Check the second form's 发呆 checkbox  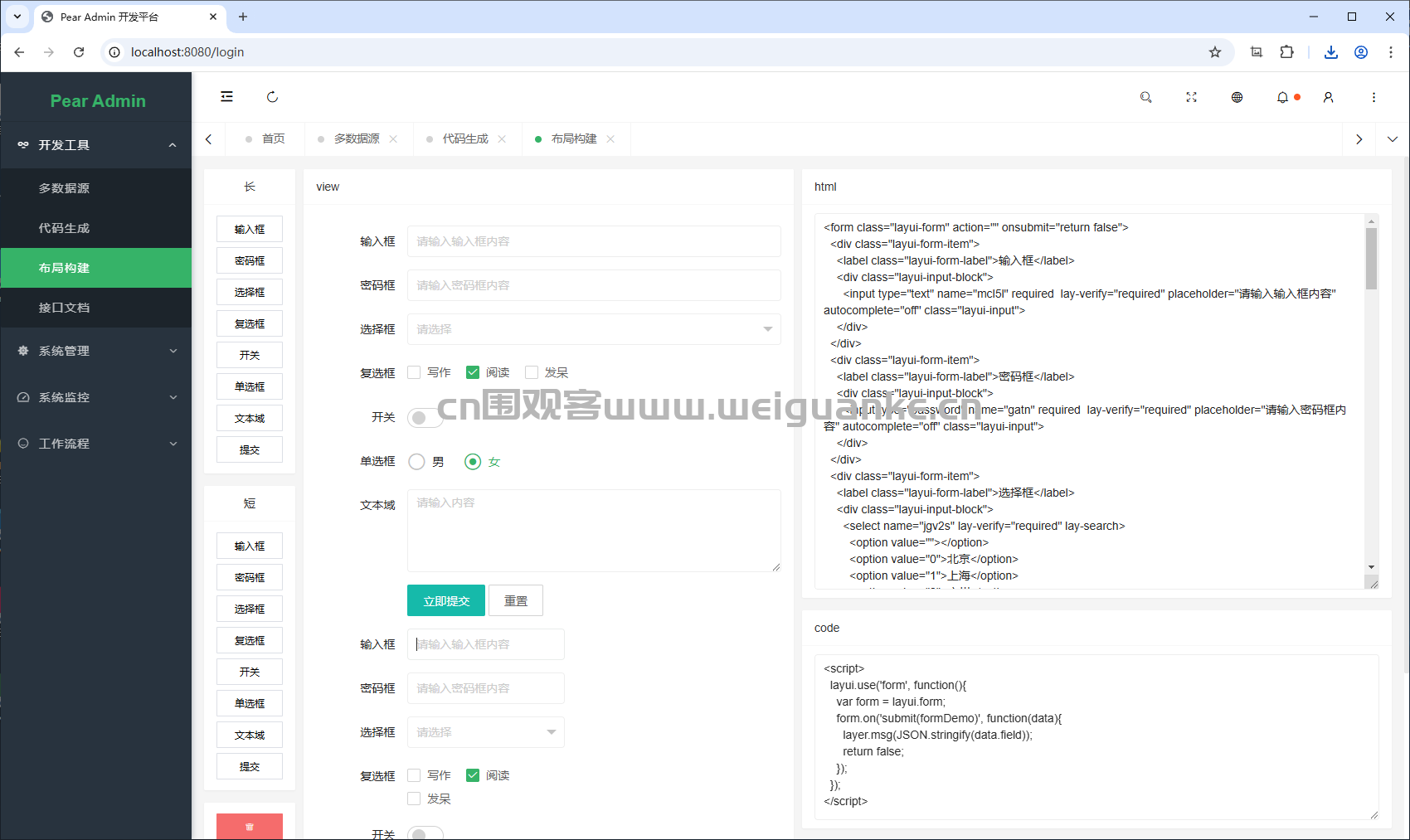pos(414,799)
